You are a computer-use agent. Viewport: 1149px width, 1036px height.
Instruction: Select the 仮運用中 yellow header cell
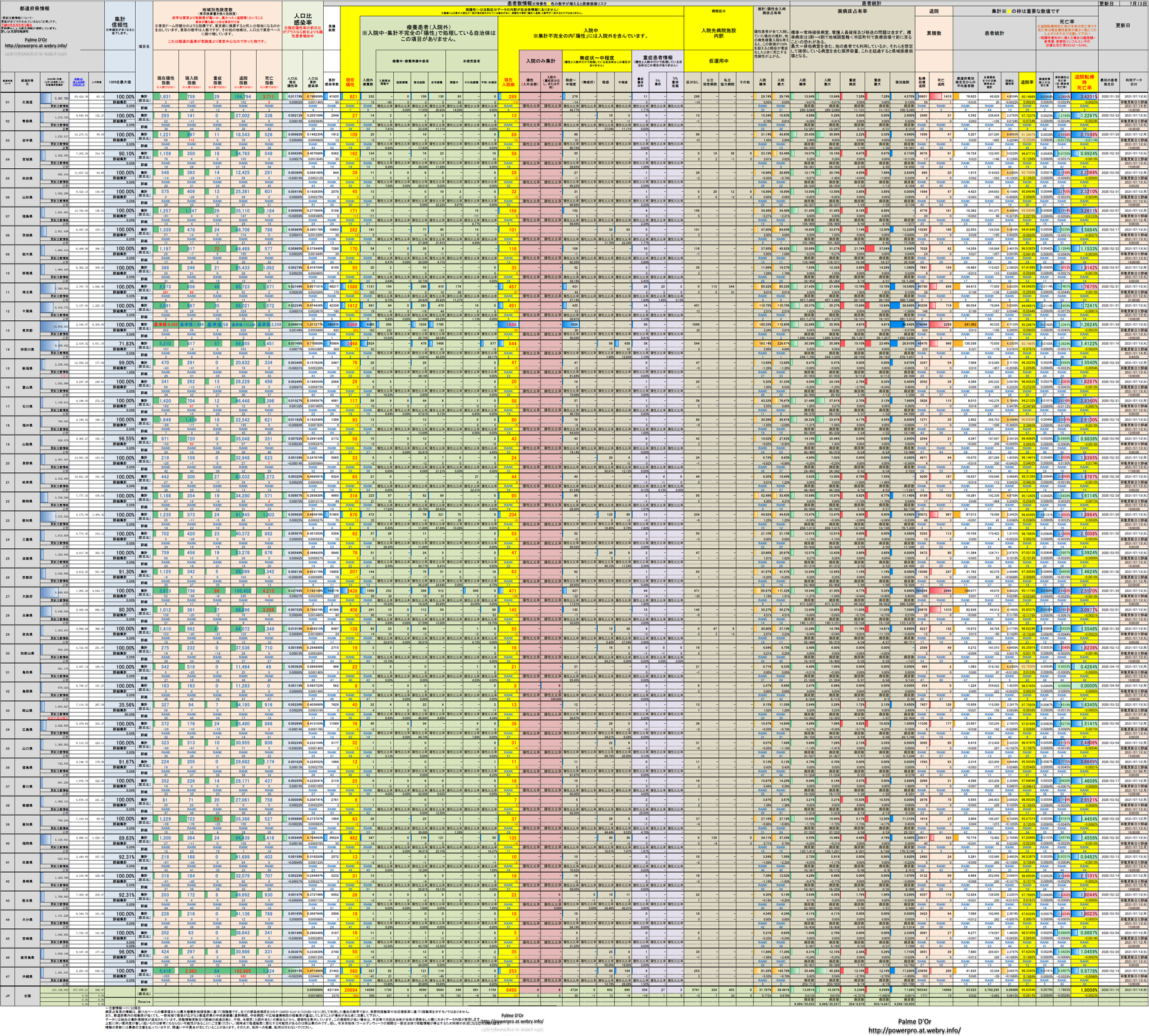coord(718,61)
